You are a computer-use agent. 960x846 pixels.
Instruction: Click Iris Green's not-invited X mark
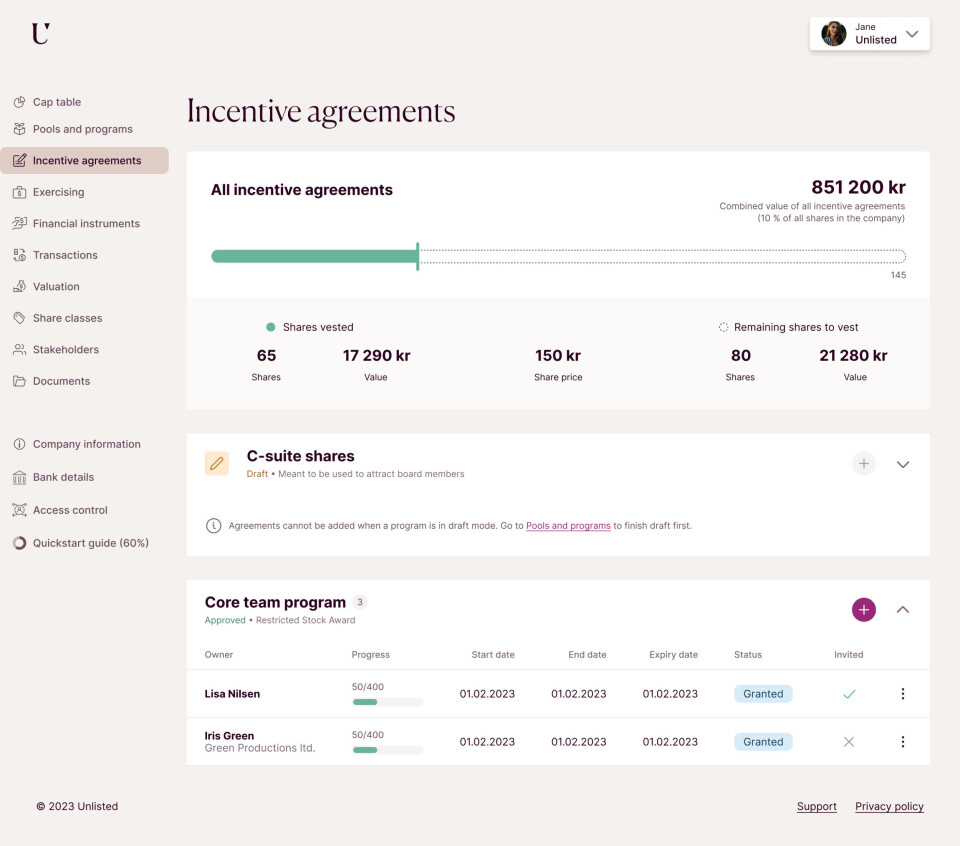coord(849,742)
